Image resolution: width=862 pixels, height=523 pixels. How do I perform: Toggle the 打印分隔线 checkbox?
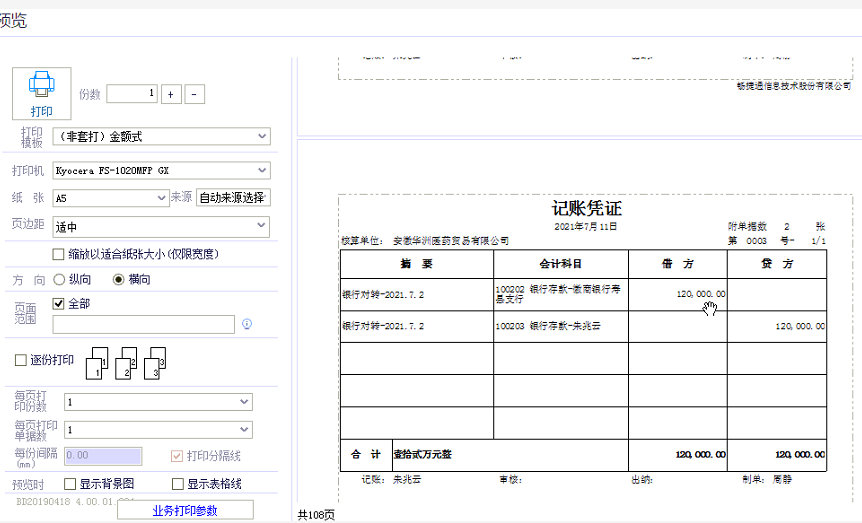pyautogui.click(x=177, y=456)
